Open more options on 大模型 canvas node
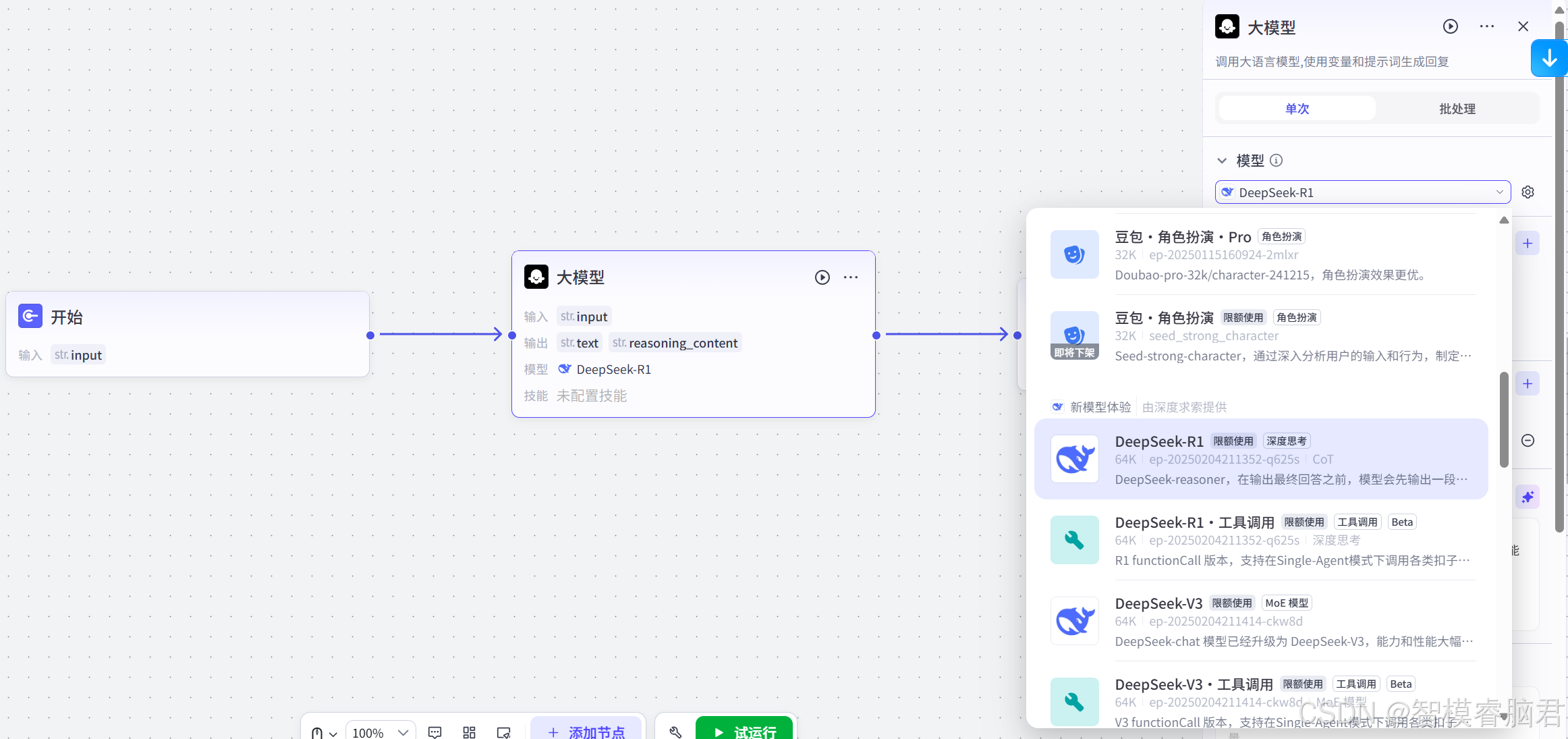1568x739 pixels. click(x=851, y=277)
